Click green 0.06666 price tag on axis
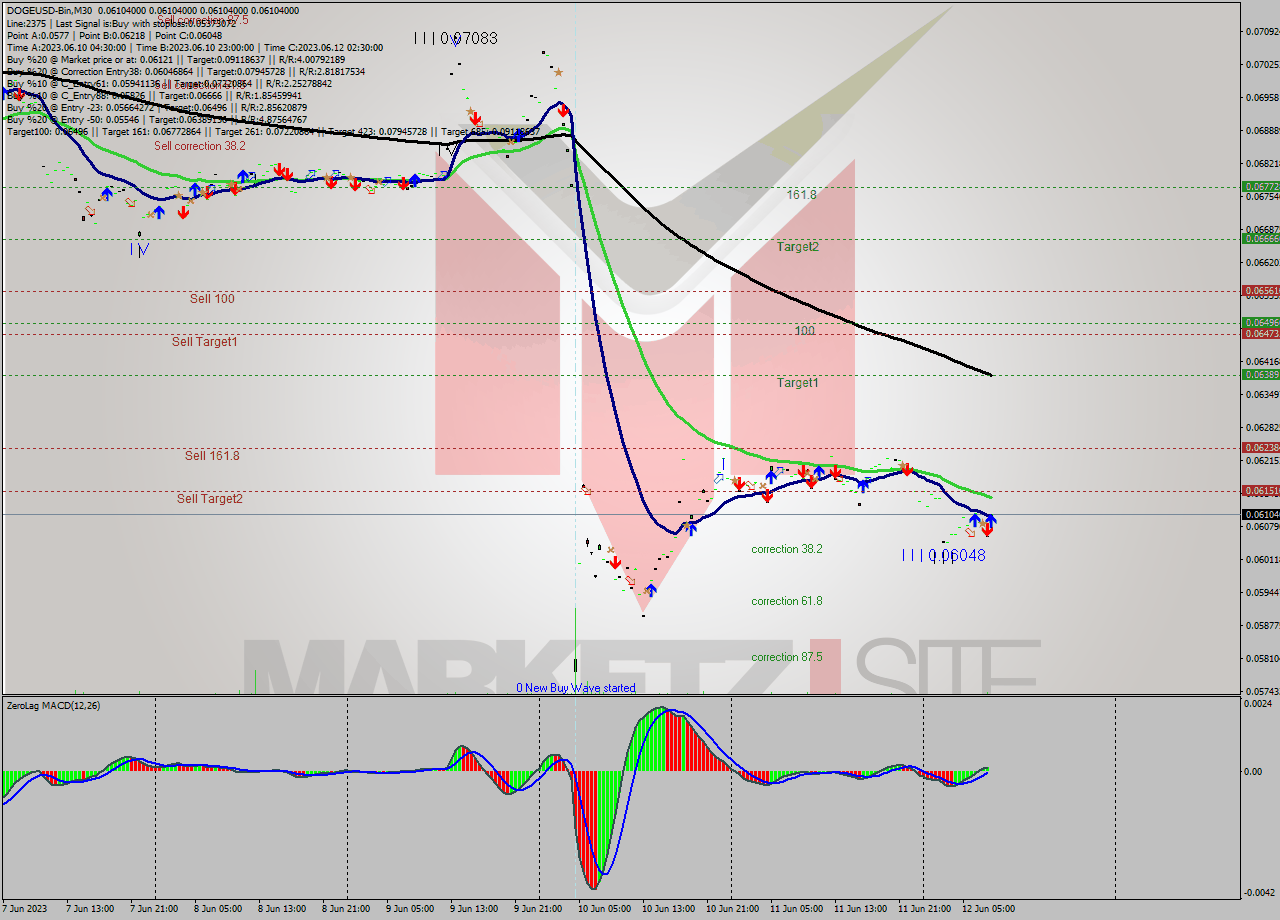This screenshot has height=920, width=1280. coord(1260,239)
